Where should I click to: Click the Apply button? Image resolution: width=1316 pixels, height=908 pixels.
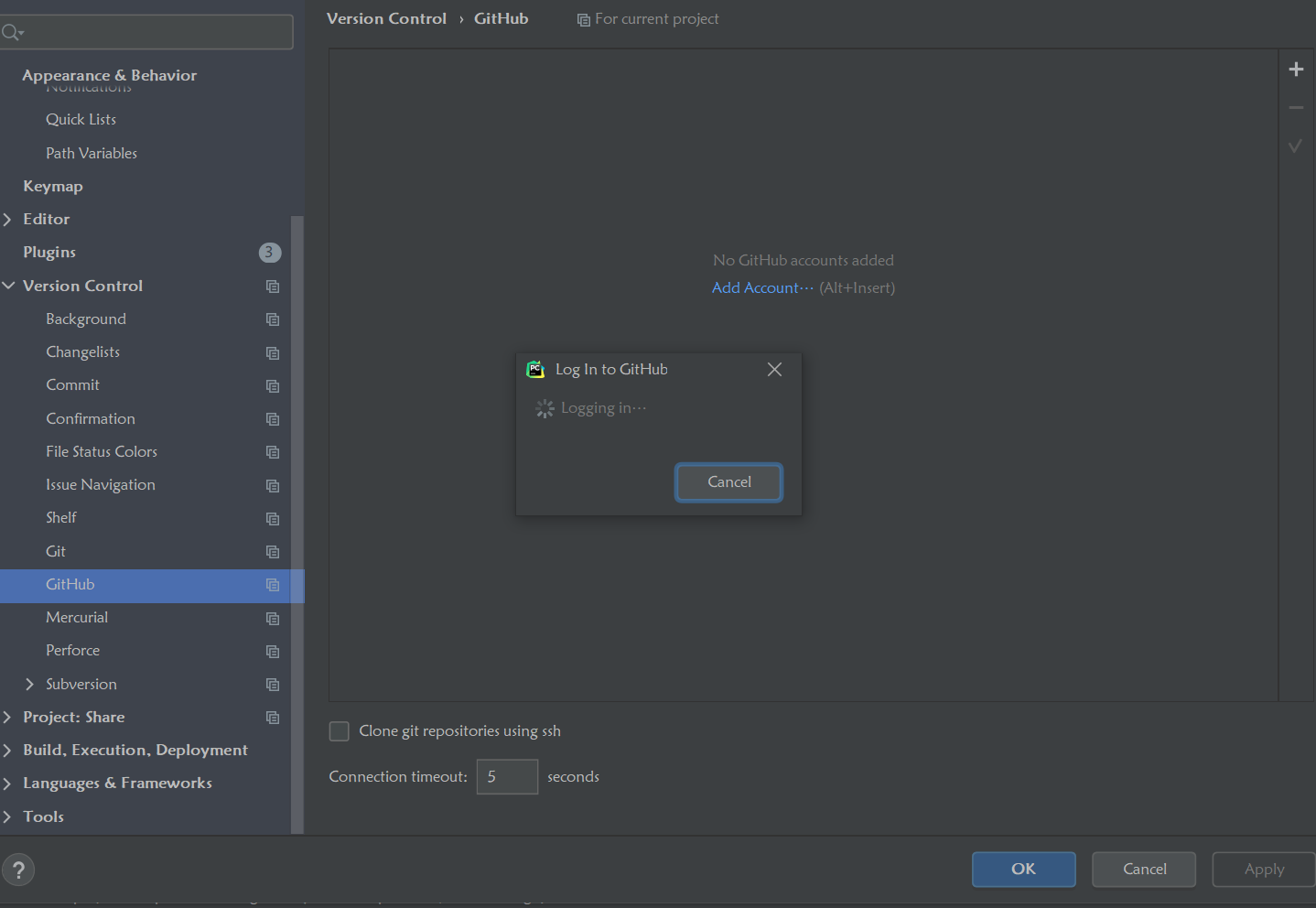[x=1264, y=870]
